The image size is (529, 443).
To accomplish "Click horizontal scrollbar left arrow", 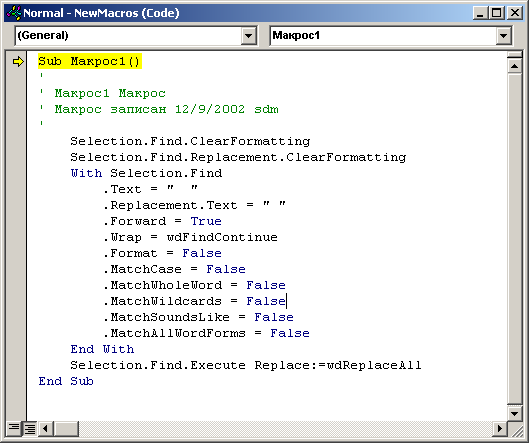I will (x=46, y=429).
